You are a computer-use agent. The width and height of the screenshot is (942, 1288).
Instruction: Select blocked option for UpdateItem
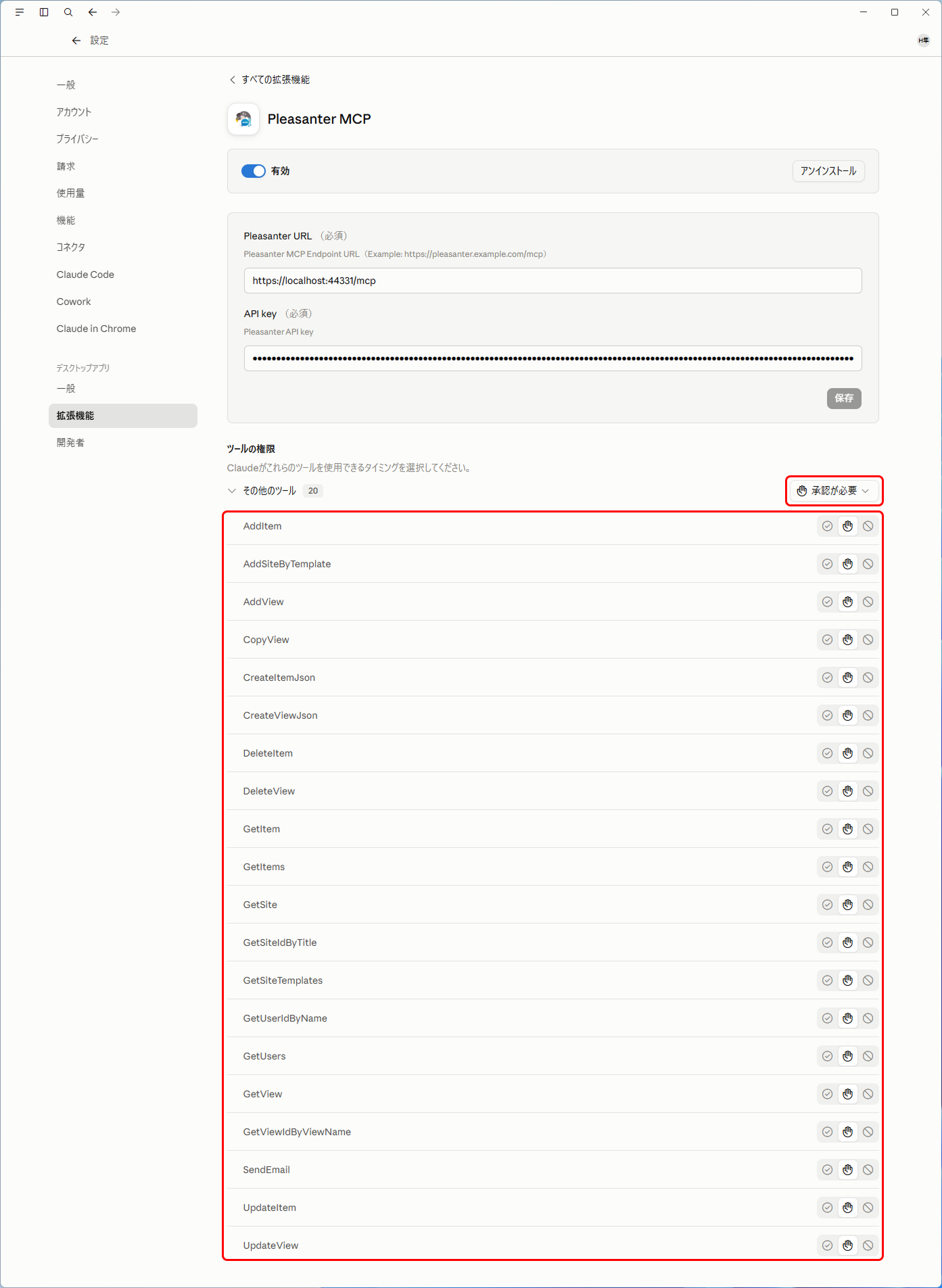tap(868, 1208)
